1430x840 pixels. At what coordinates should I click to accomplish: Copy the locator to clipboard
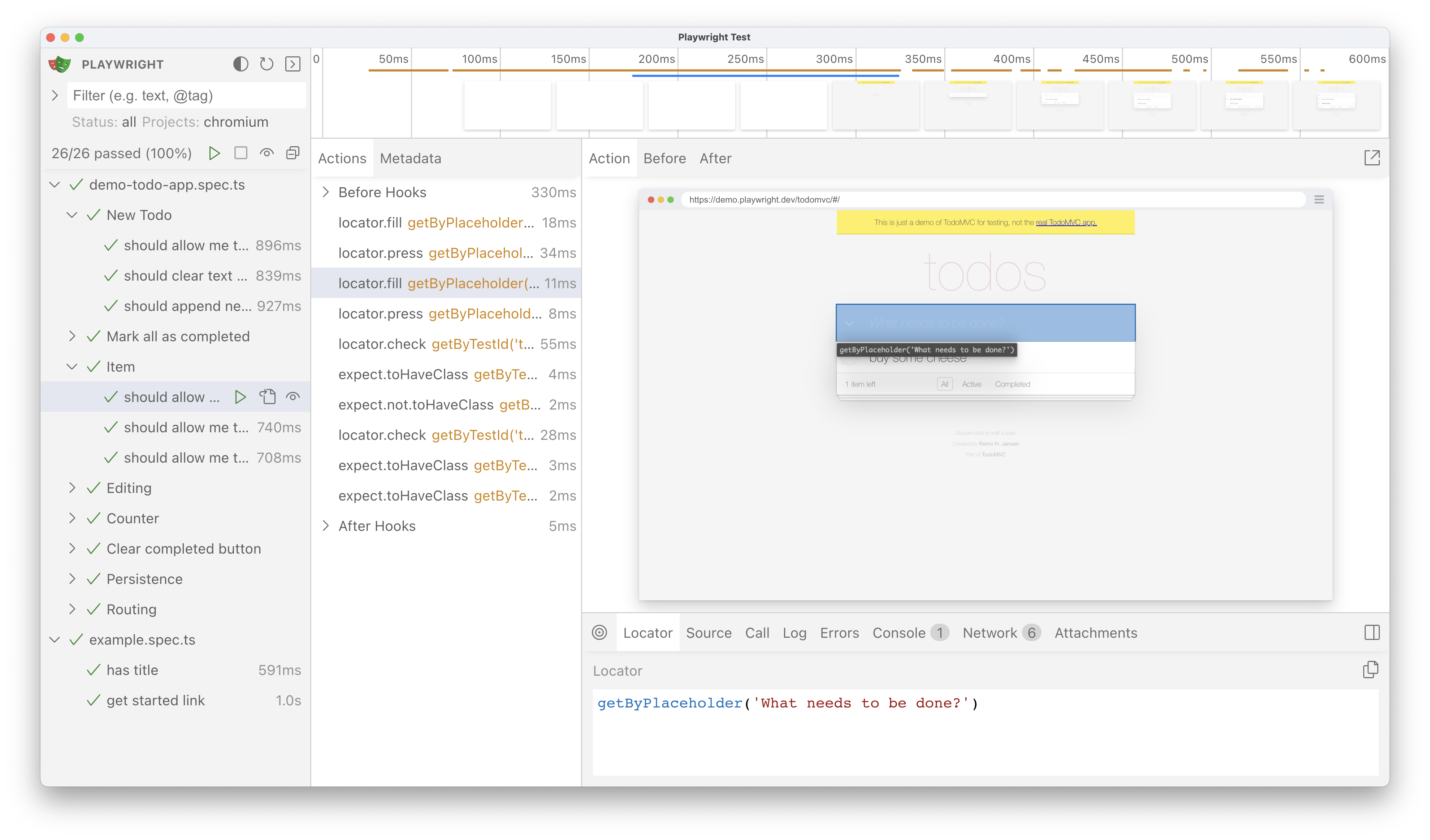point(1370,670)
